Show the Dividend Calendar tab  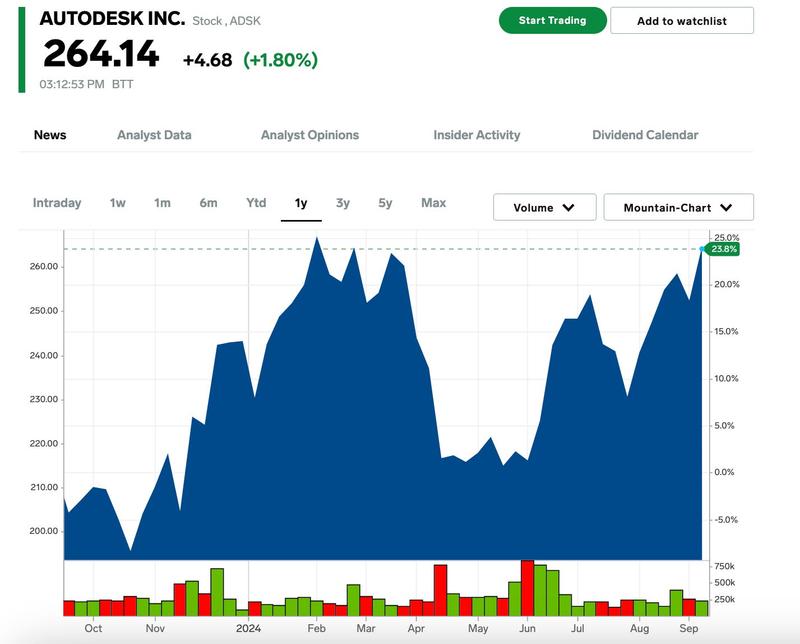[x=645, y=135]
